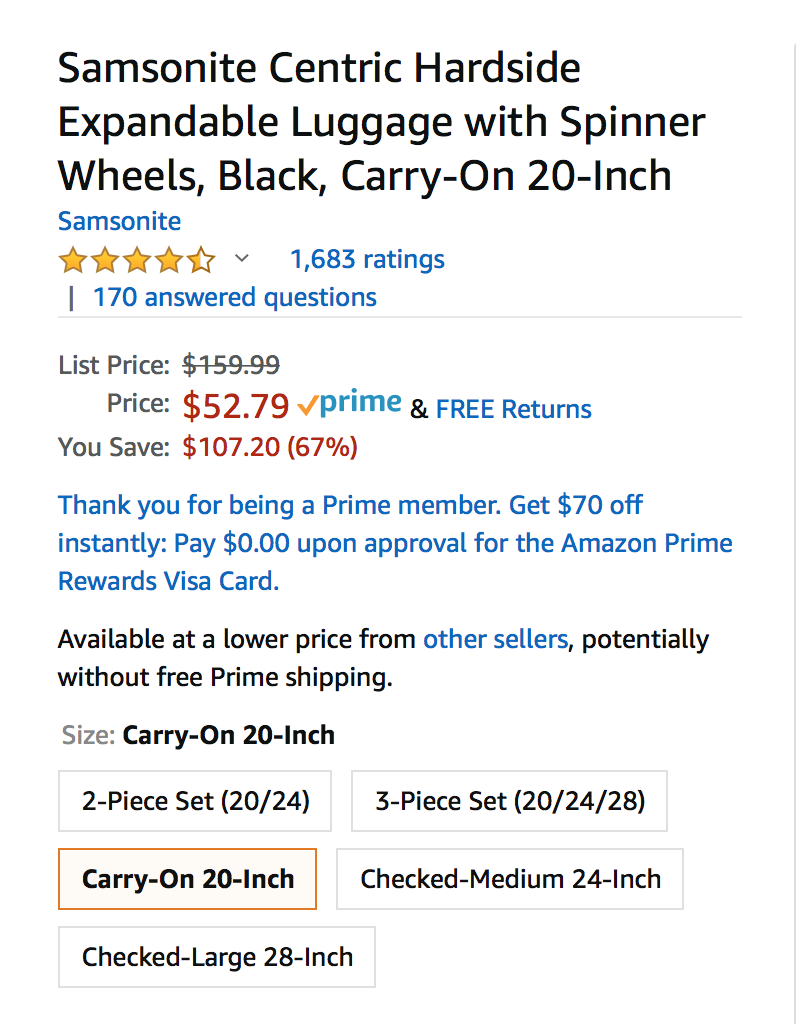The image size is (796, 1024).
Task: Pick the Checked-Large 28-Inch size
Action: [x=217, y=957]
